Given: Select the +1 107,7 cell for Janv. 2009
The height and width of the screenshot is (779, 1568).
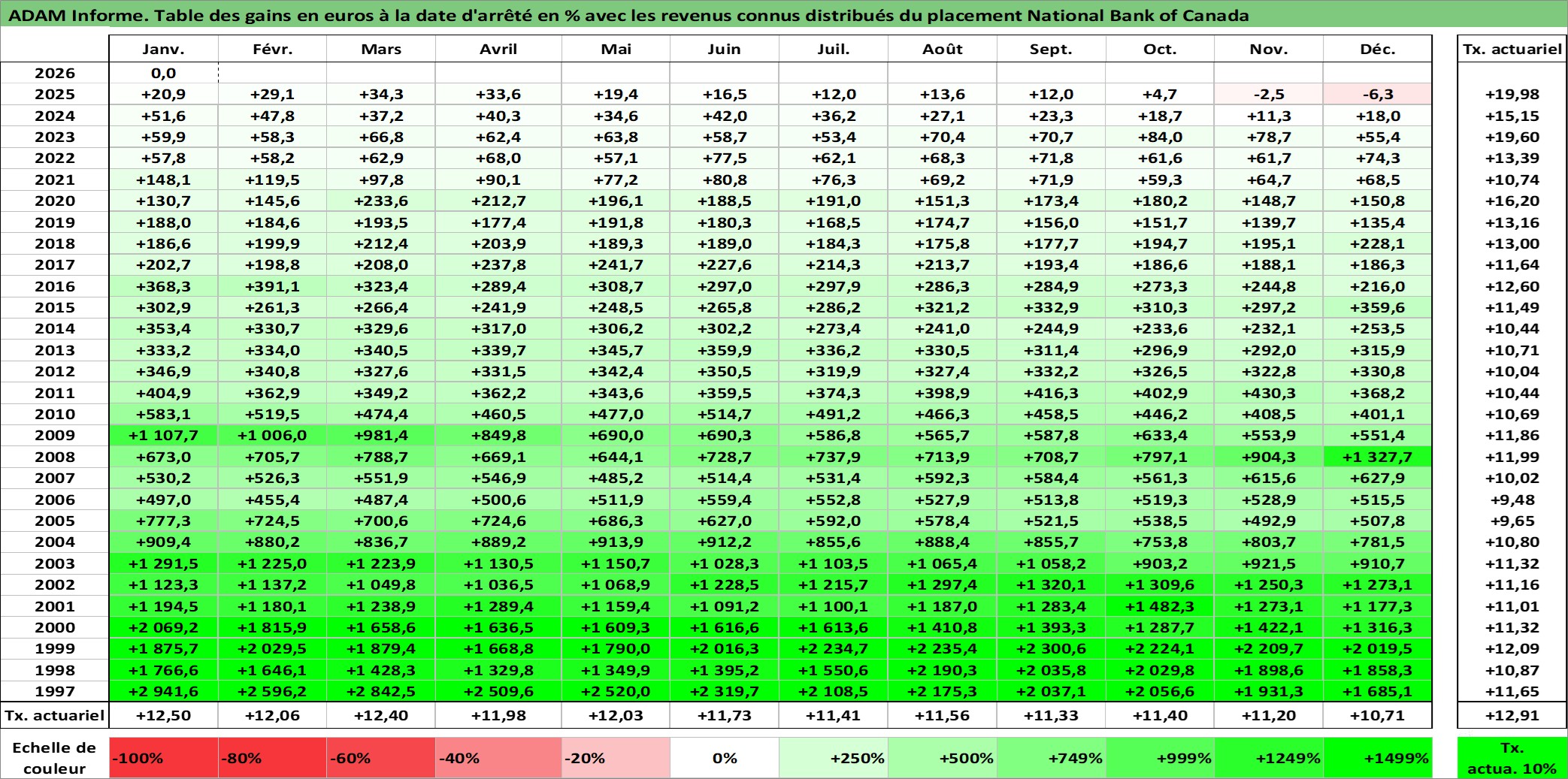Looking at the screenshot, I should point(164,435).
